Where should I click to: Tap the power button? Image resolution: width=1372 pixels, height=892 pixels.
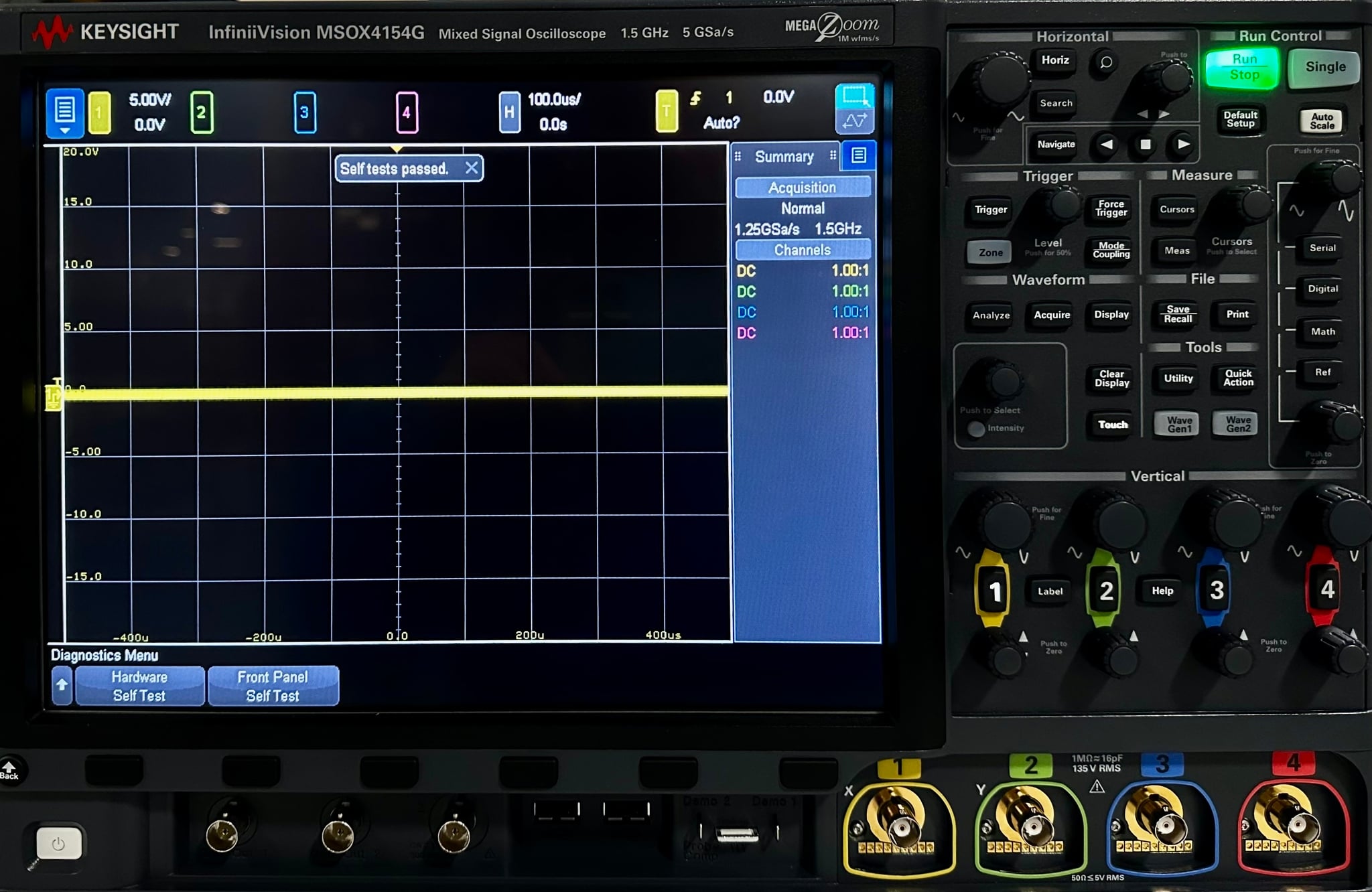point(58,843)
